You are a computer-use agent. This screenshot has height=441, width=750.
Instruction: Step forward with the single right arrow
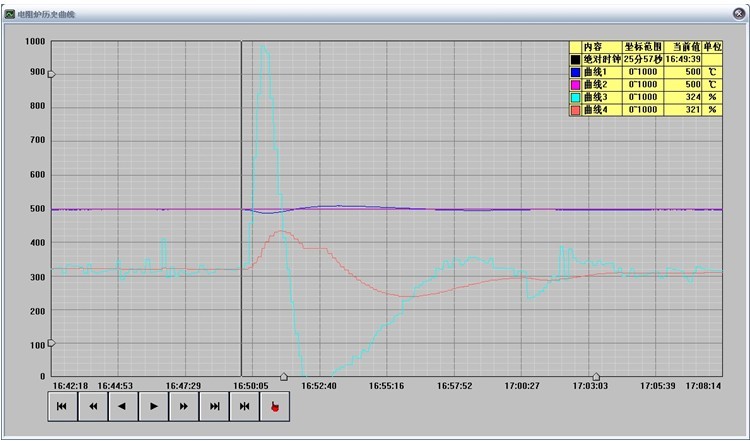coord(153,406)
